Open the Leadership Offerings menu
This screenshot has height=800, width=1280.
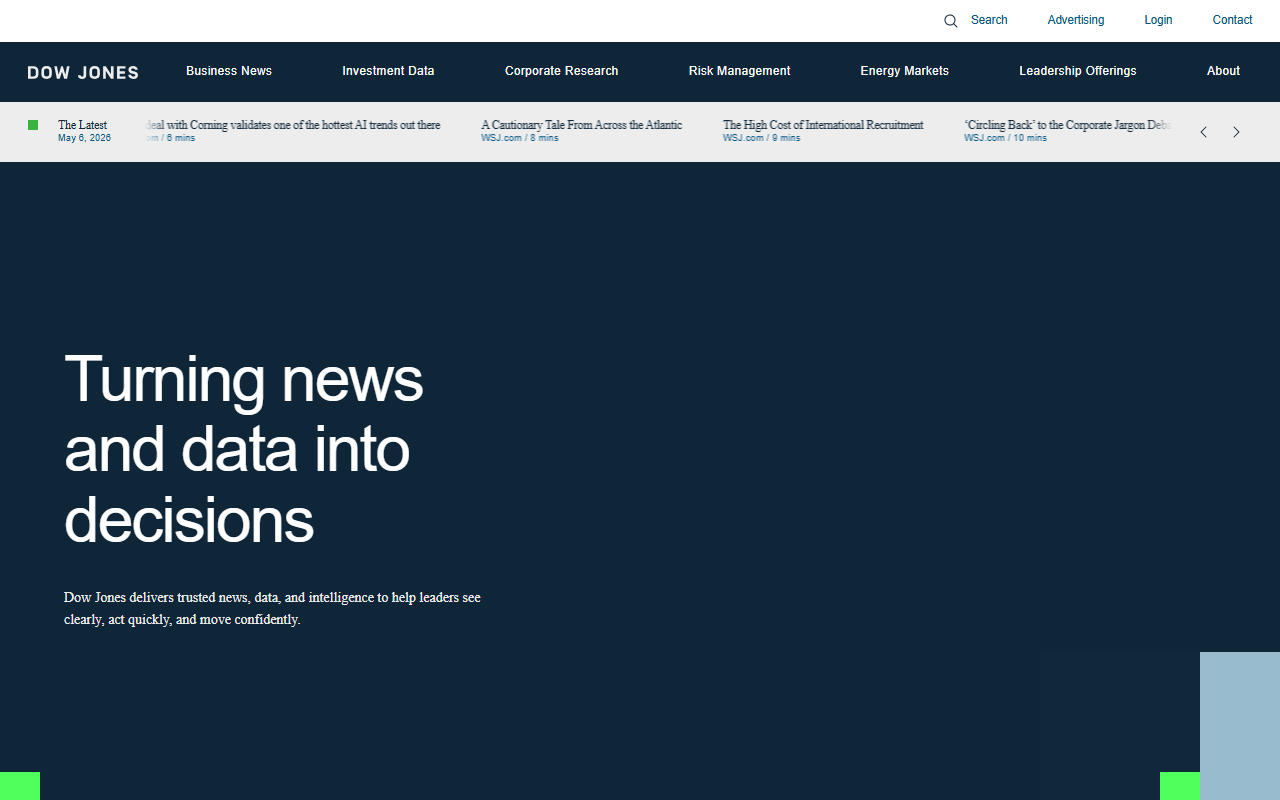tap(1078, 71)
